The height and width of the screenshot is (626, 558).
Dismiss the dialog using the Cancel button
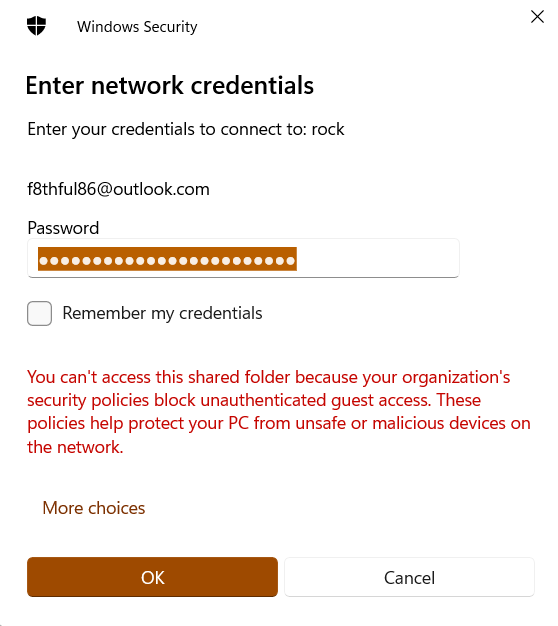click(409, 577)
